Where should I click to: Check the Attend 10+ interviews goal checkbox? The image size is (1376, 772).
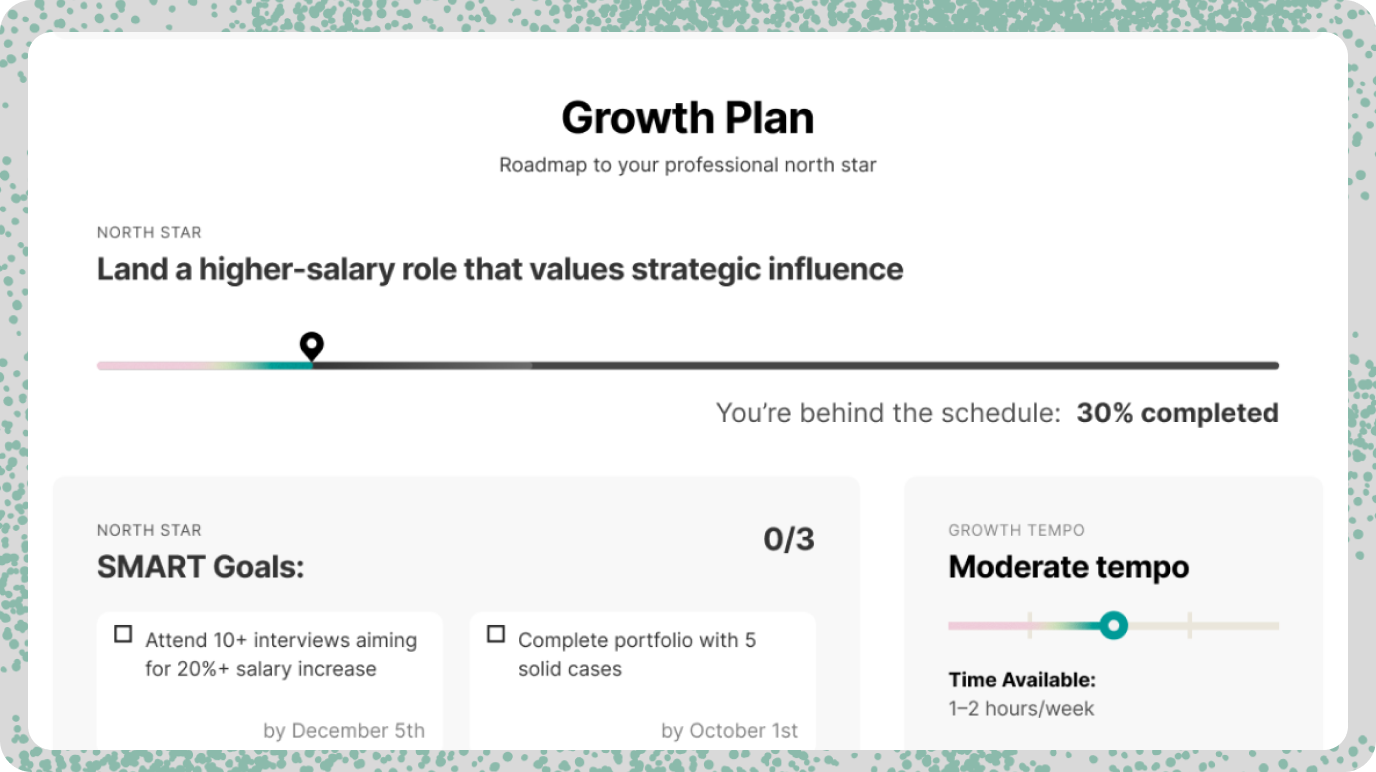coord(123,634)
